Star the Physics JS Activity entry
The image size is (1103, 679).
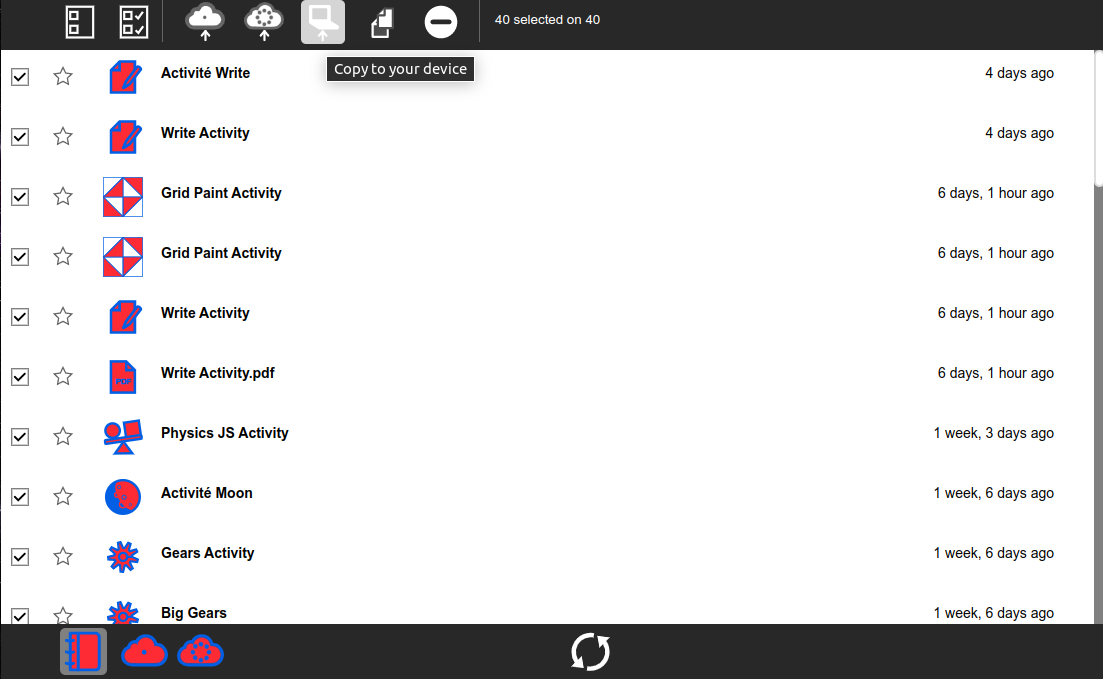(63, 436)
